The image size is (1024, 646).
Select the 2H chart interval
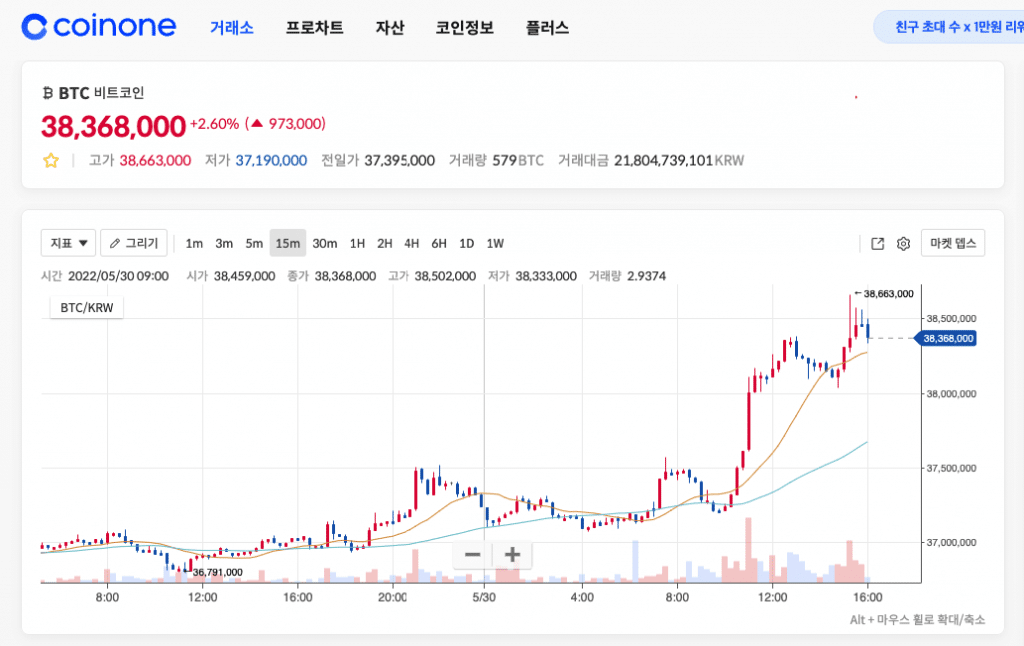tap(385, 244)
